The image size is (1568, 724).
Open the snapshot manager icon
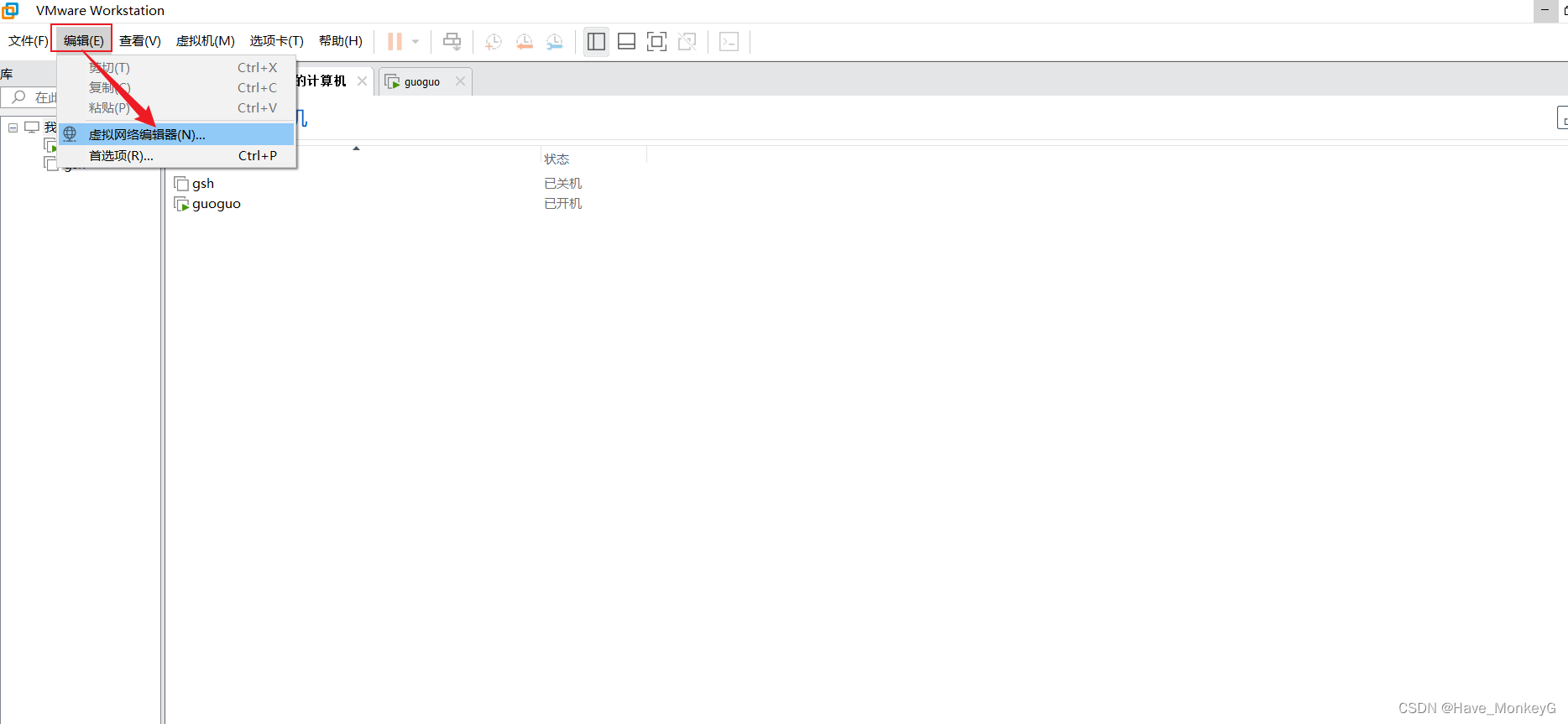tap(555, 41)
